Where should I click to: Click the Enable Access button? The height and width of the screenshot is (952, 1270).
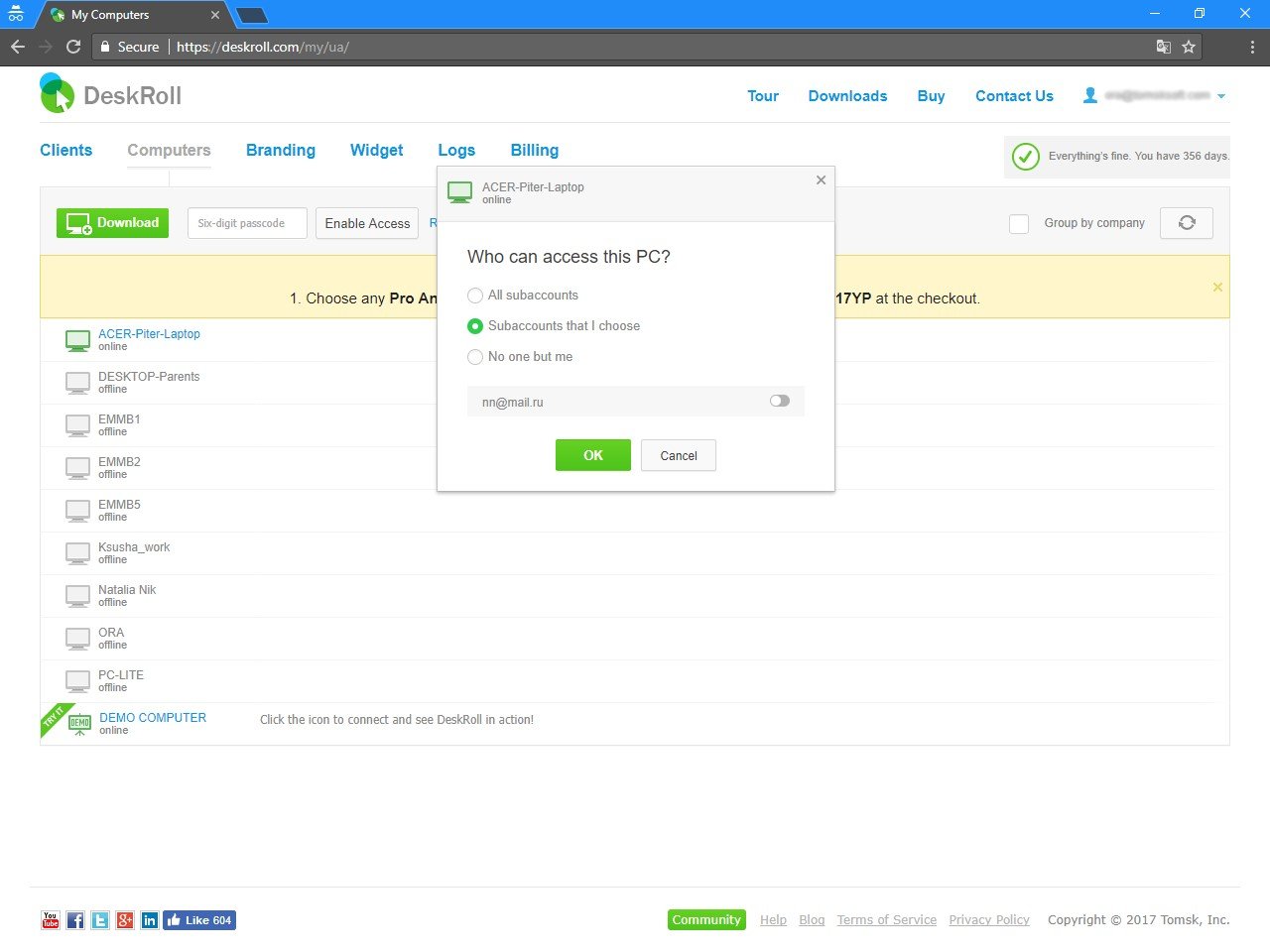point(367,223)
